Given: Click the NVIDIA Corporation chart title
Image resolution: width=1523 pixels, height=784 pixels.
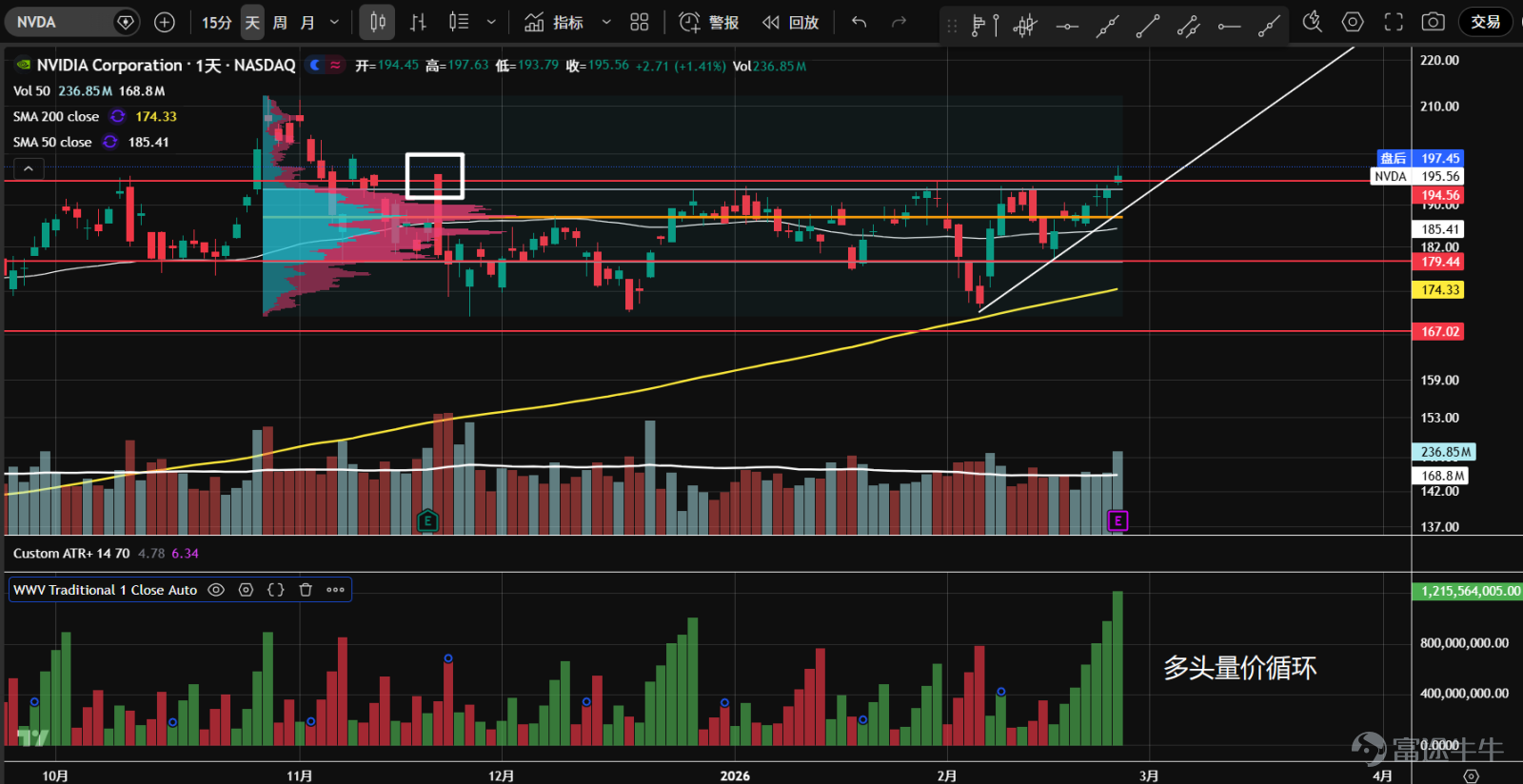Looking at the screenshot, I should click(166, 65).
